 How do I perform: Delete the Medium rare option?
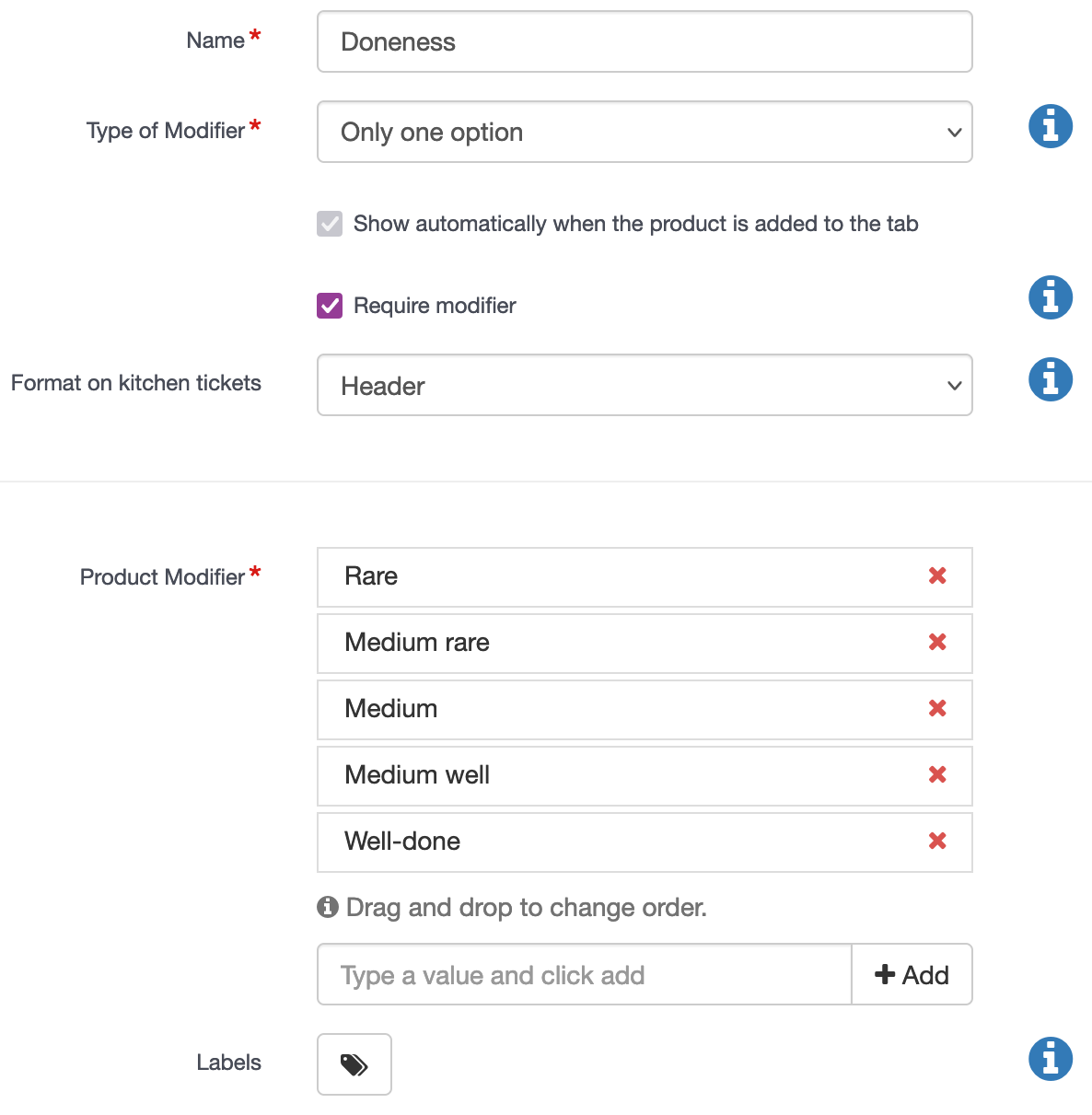[937, 643]
